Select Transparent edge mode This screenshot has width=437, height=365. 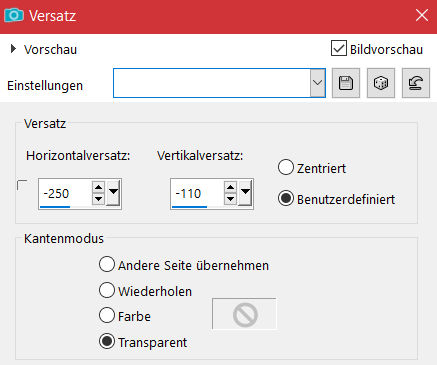[107, 341]
